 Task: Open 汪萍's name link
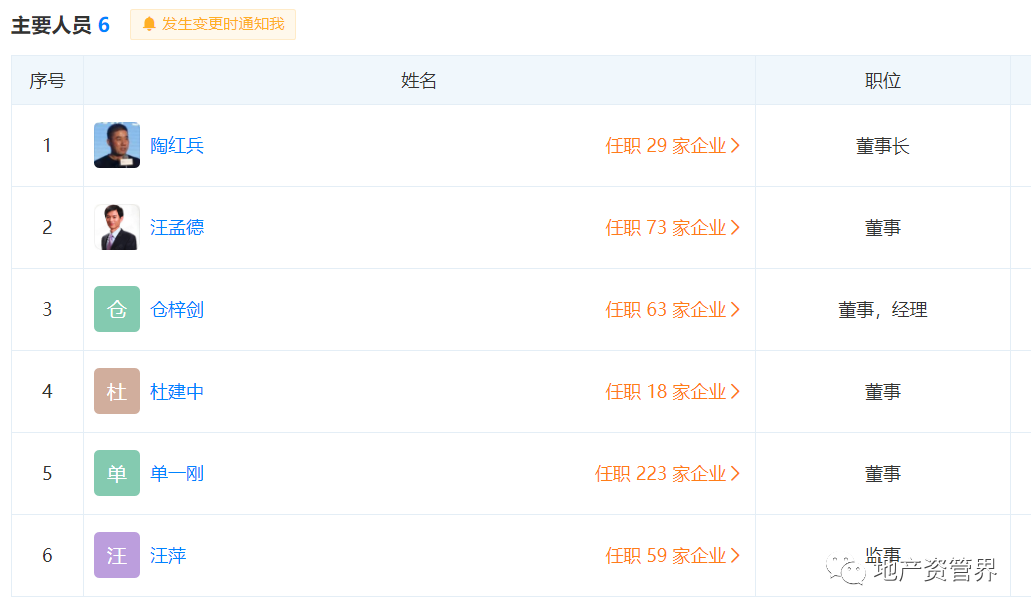pos(168,556)
